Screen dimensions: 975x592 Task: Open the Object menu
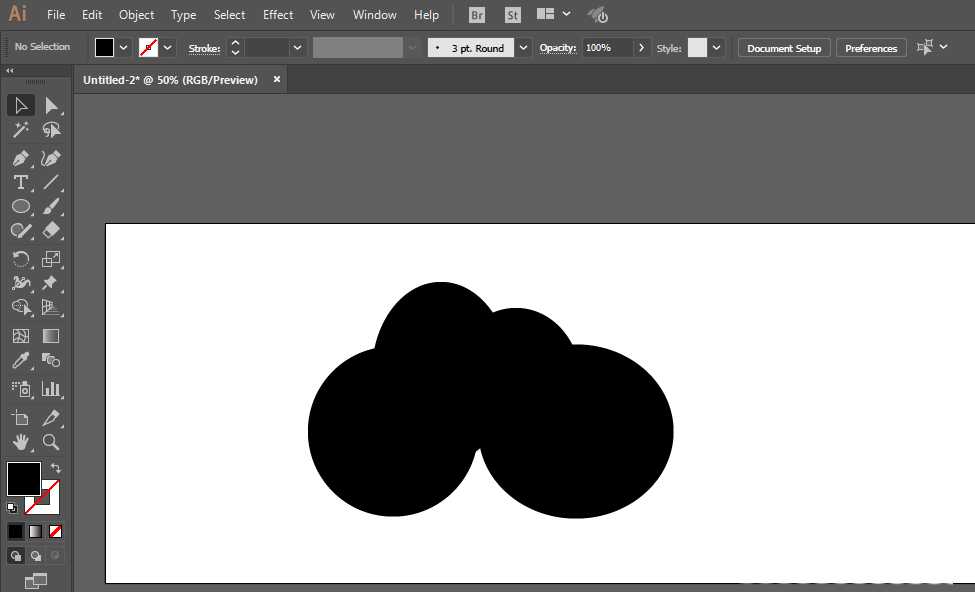136,14
